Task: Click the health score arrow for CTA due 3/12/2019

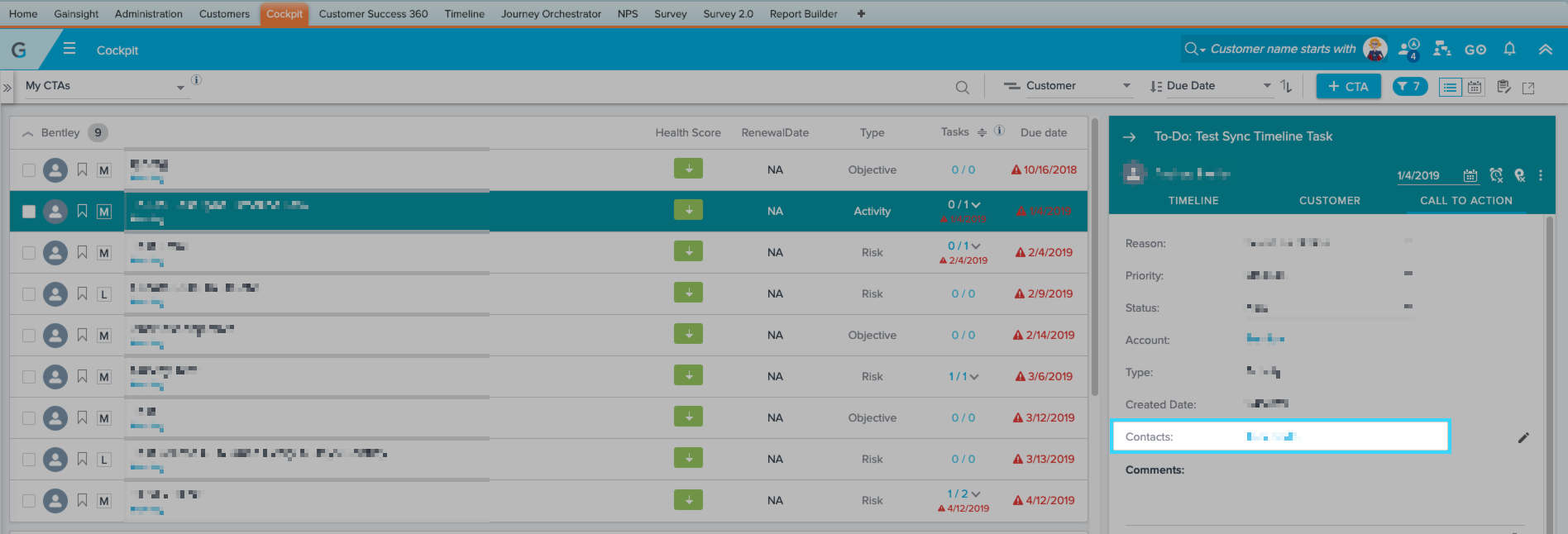Action: 688,417
